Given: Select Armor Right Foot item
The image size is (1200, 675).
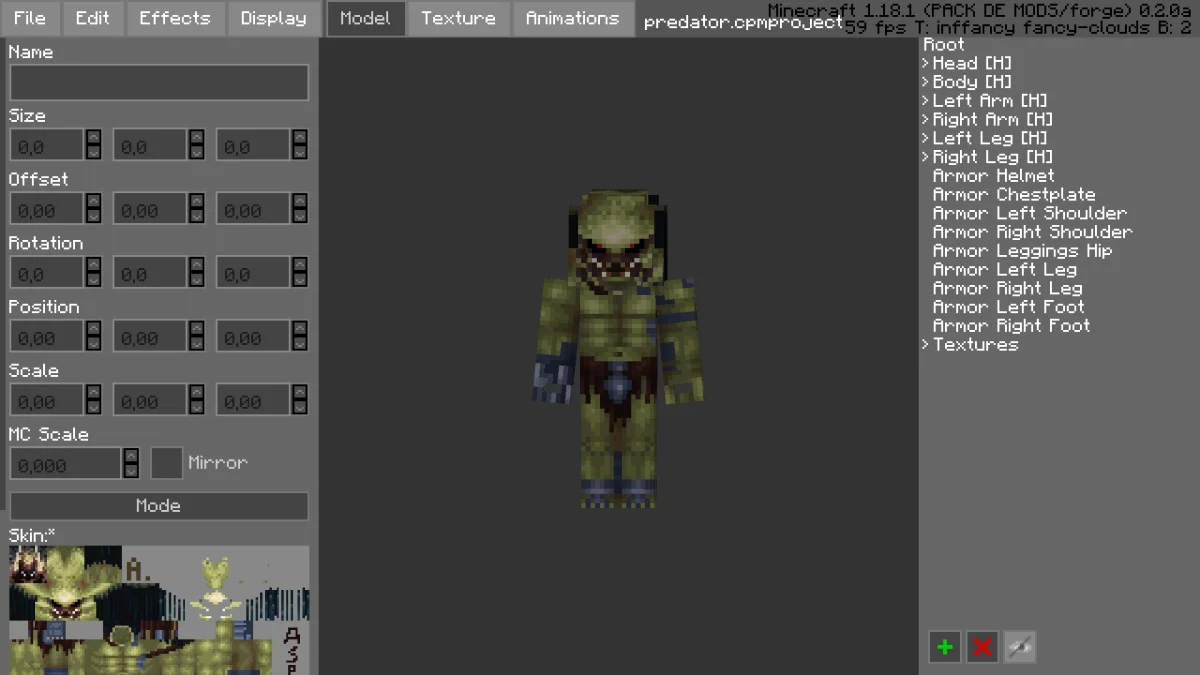Looking at the screenshot, I should (x=1012, y=326).
